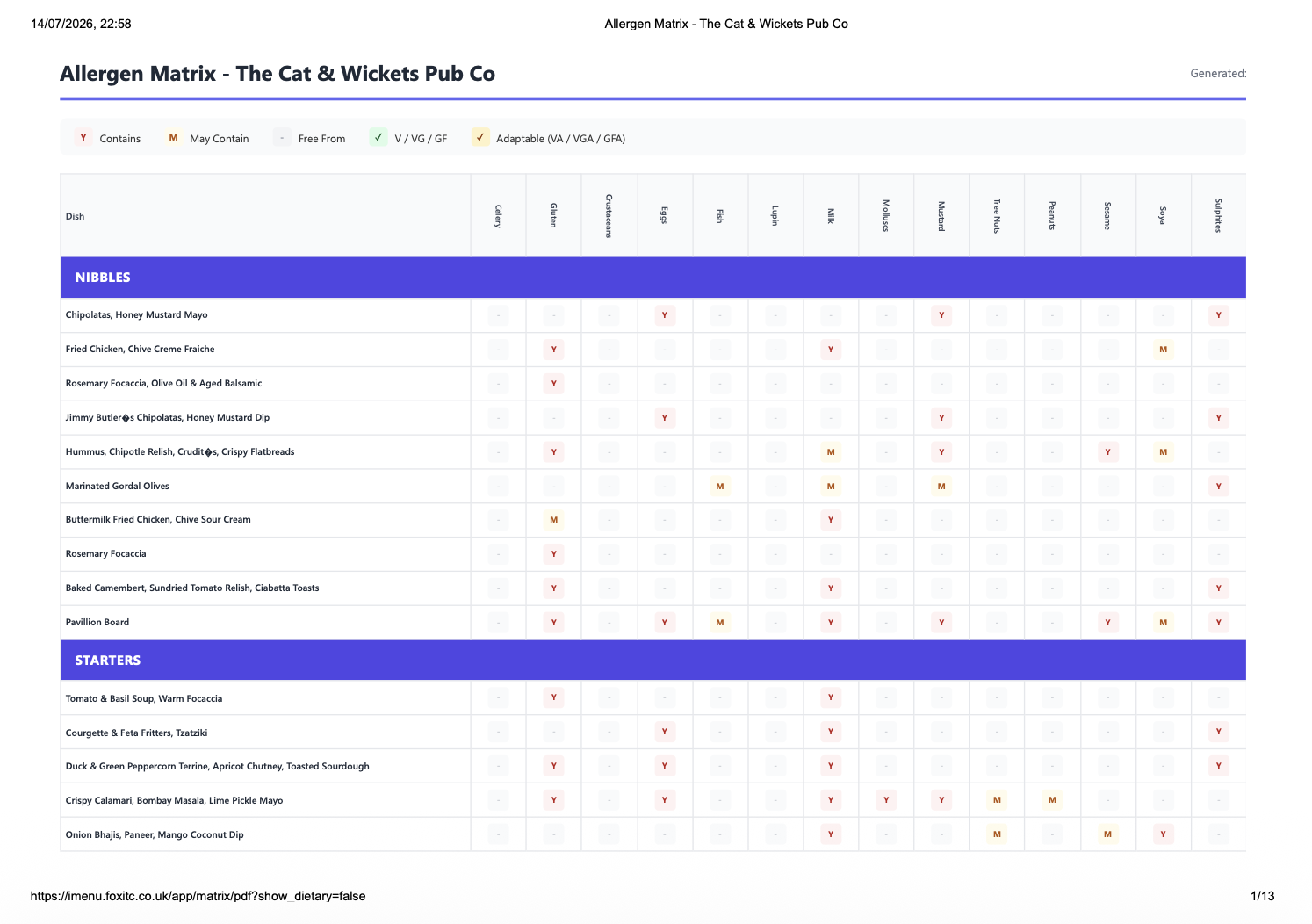Click dish name Crispy Calamari, Bombay Masala
This screenshot has height=924, width=1312.
(175, 801)
